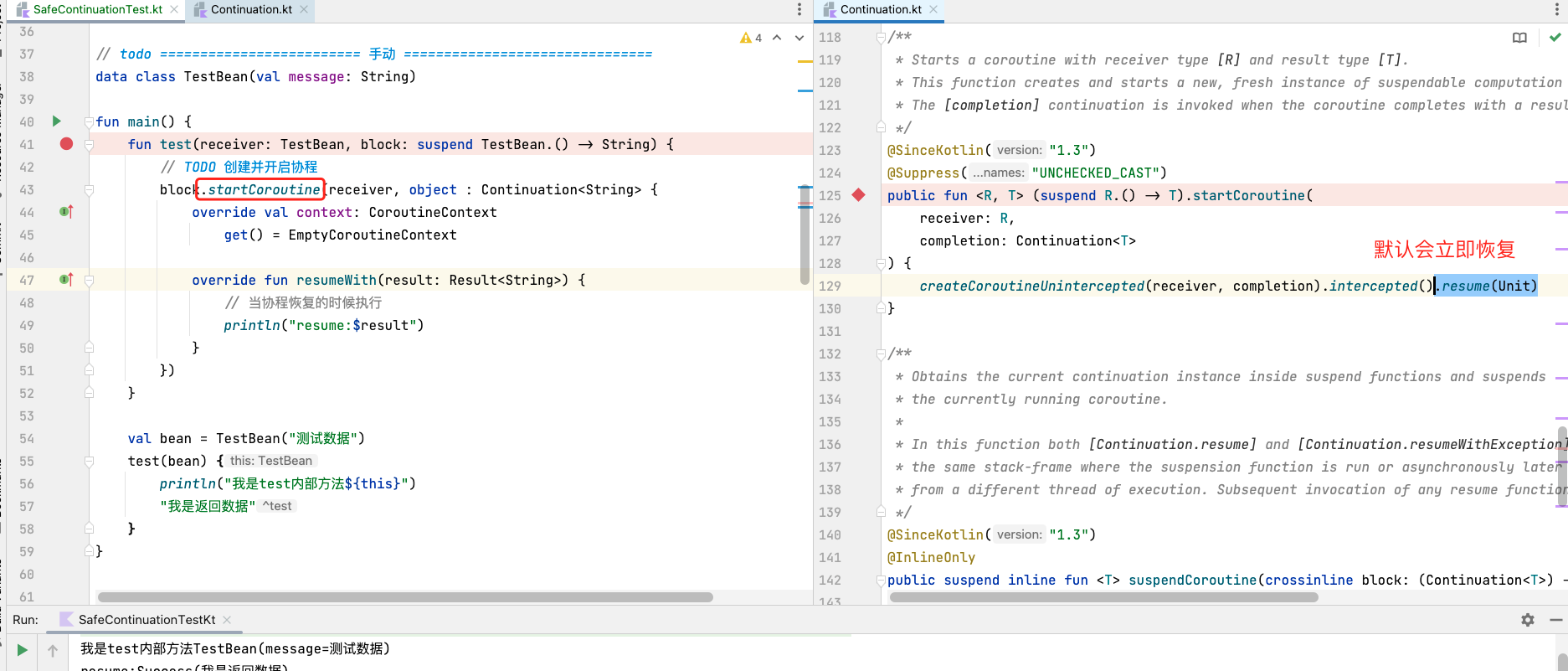Minimize the Run tool window

click(1556, 620)
